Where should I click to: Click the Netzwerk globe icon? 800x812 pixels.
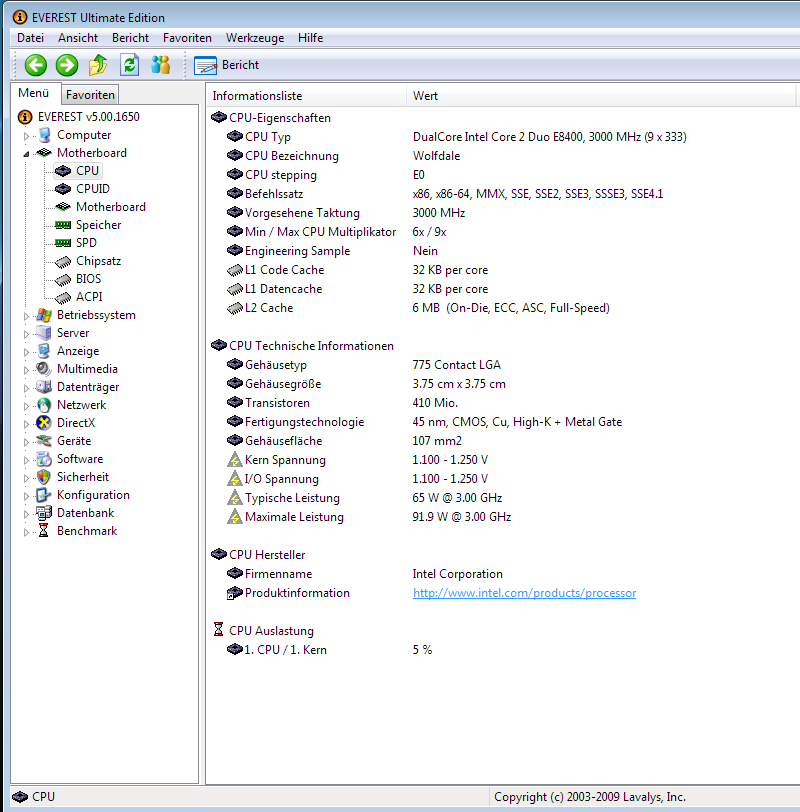click(x=44, y=405)
